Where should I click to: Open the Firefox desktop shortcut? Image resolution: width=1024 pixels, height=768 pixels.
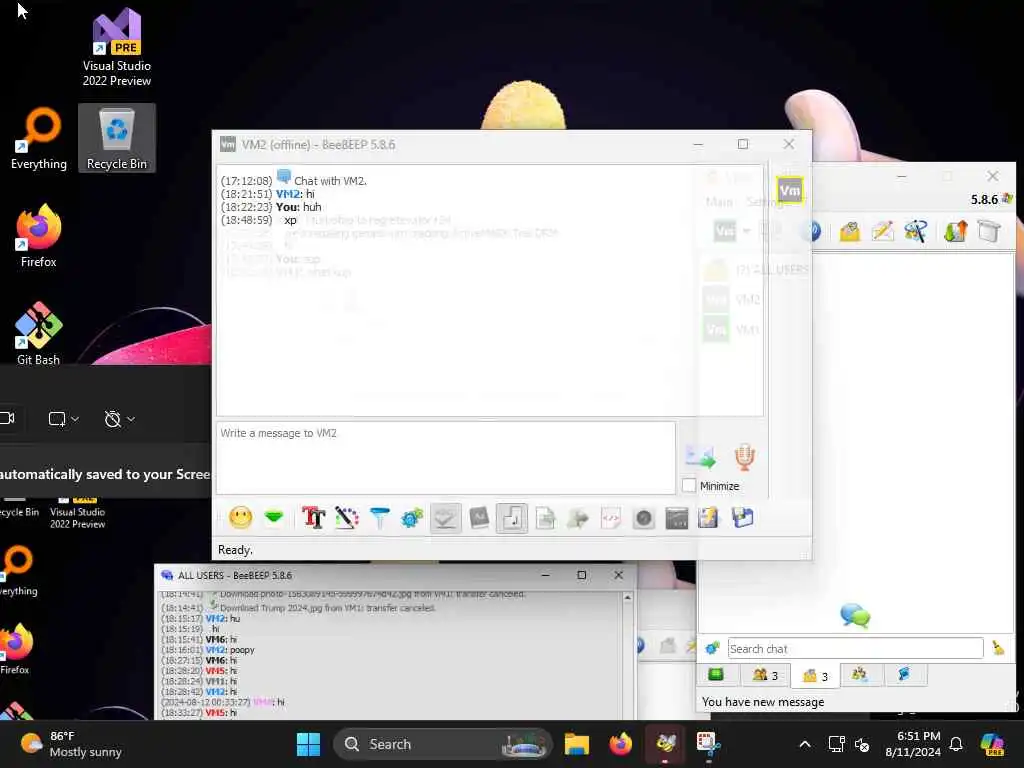click(39, 236)
